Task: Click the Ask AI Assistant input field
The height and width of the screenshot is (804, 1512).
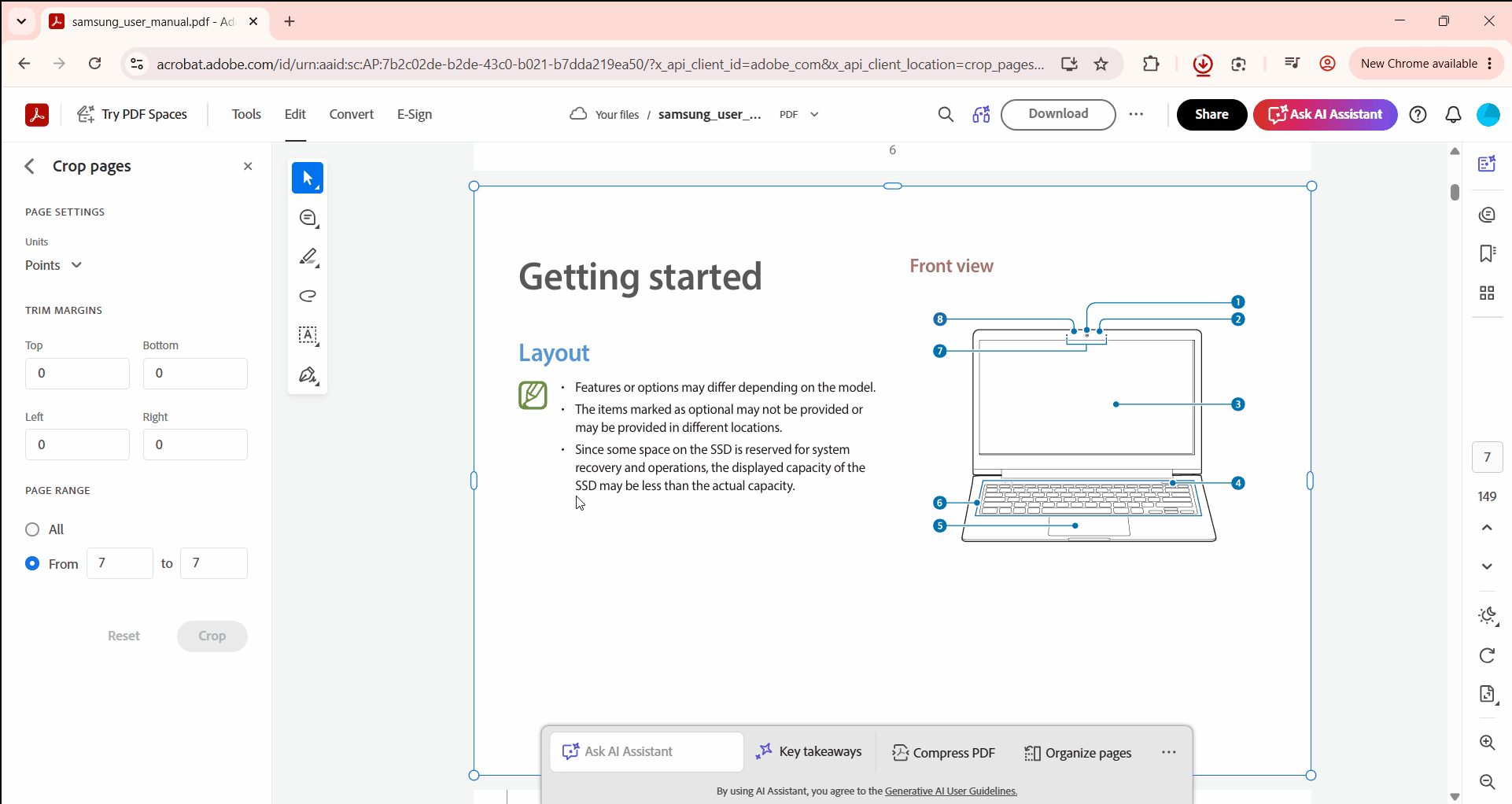Action: click(x=647, y=752)
